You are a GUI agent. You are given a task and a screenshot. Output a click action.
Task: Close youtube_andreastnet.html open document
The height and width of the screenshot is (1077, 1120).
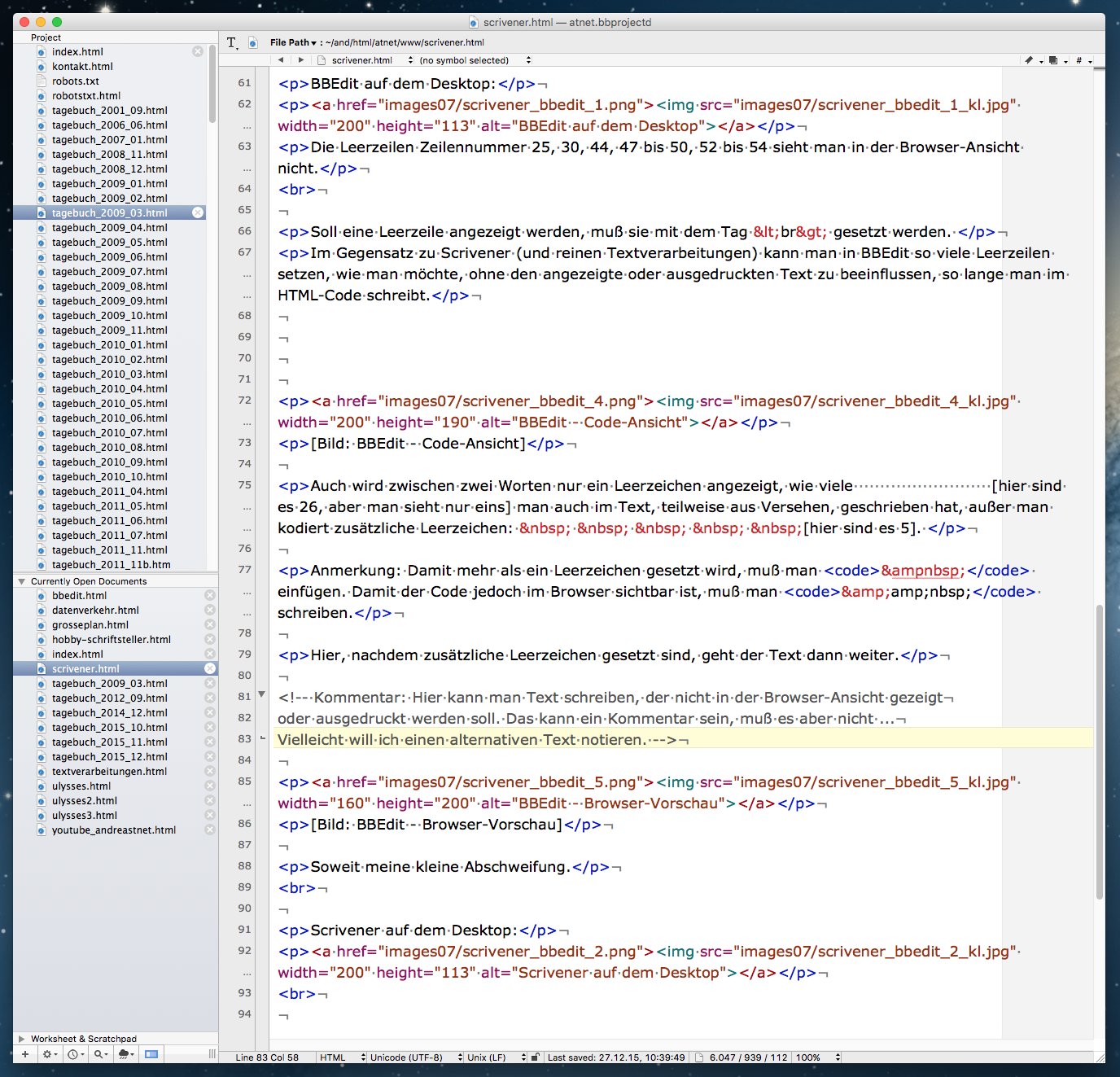(210, 830)
